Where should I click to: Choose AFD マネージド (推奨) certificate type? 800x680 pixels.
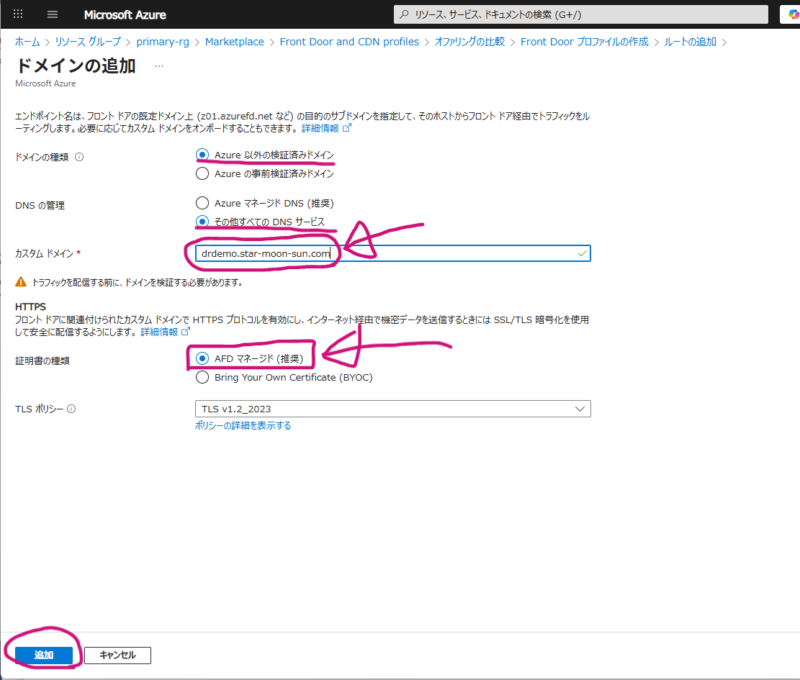[x=203, y=359]
